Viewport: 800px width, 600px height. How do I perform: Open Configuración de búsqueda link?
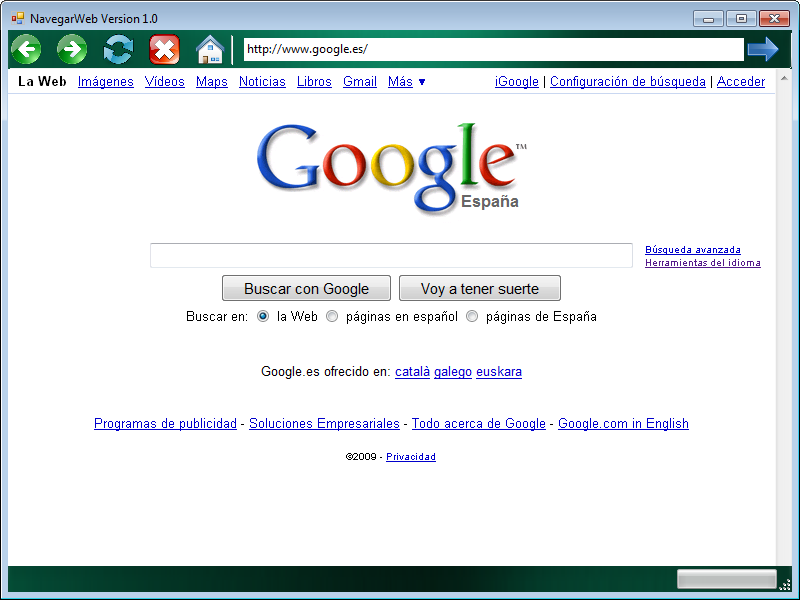point(628,82)
